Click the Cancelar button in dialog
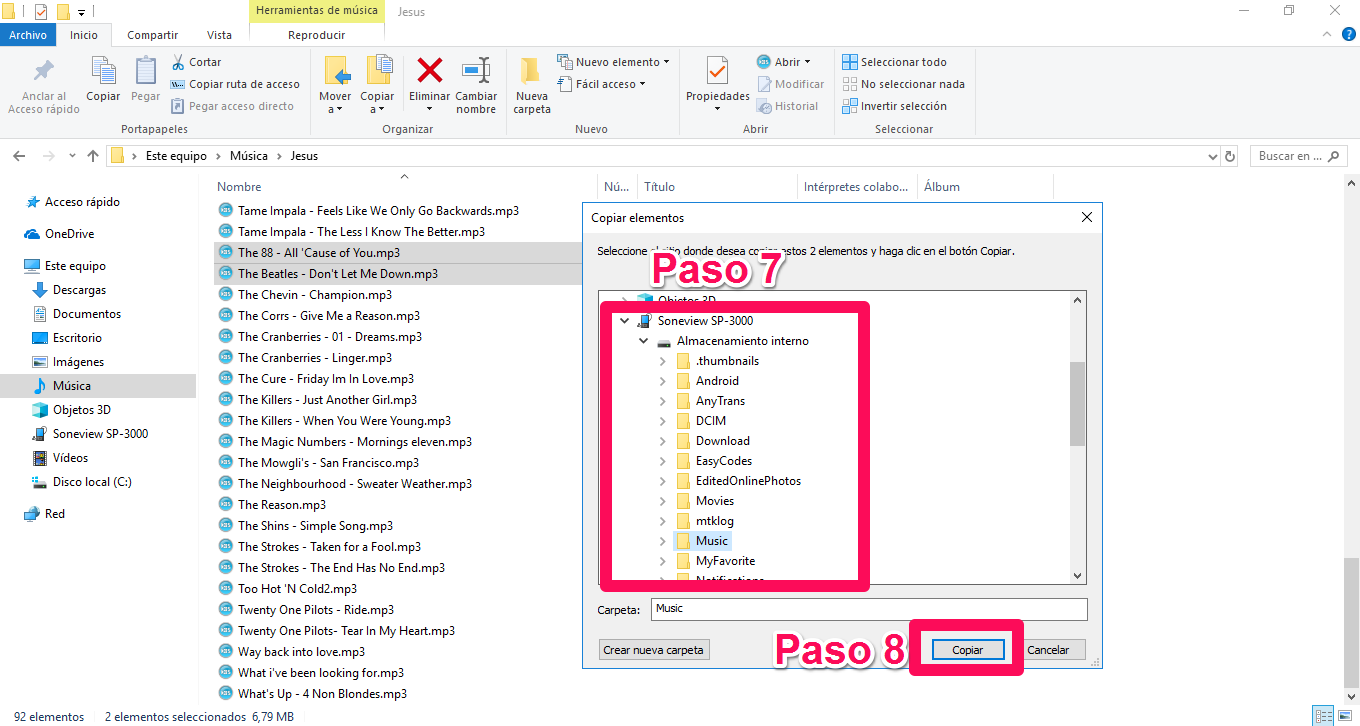Screen dimensions: 1360x726 pyautogui.click(x=1048, y=650)
